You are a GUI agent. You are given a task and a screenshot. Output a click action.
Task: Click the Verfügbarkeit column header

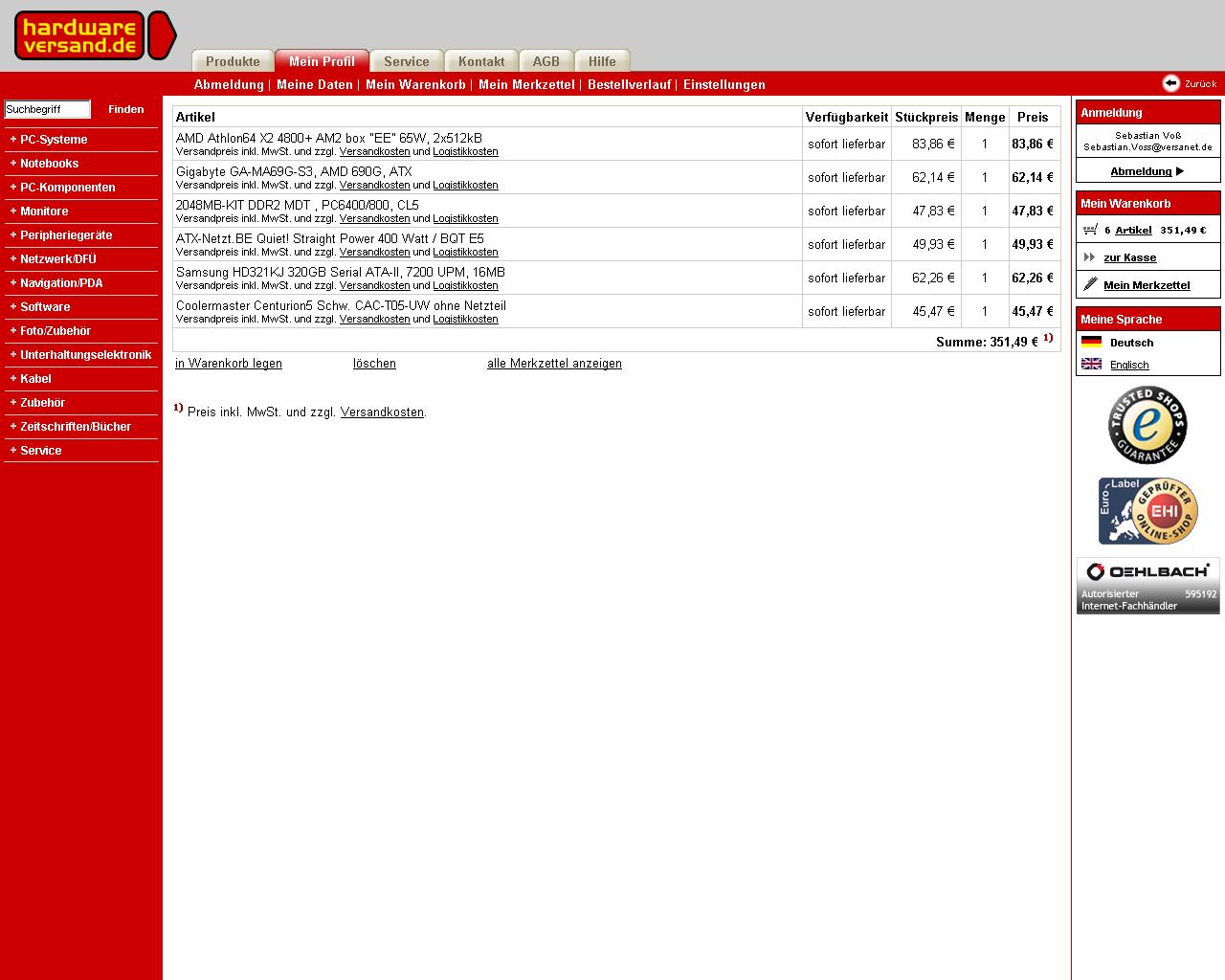coord(847,117)
